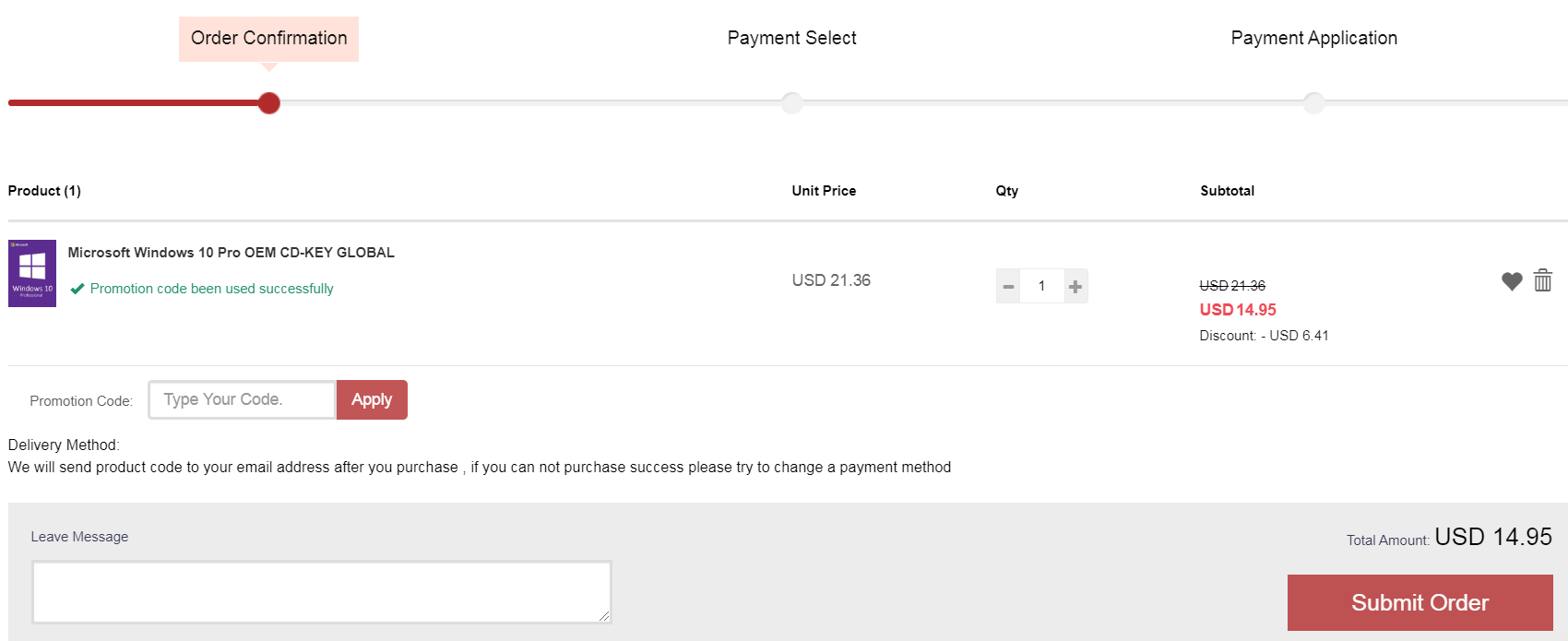The height and width of the screenshot is (641, 1568).
Task: Click the red Order Confirmation progress marker
Action: coord(268,103)
